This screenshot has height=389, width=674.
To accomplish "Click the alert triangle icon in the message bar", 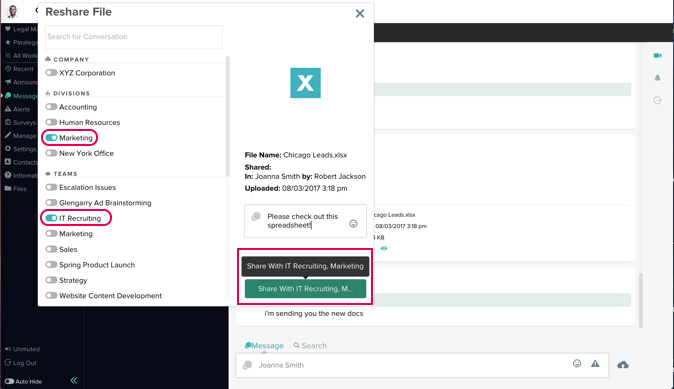I will [x=595, y=364].
